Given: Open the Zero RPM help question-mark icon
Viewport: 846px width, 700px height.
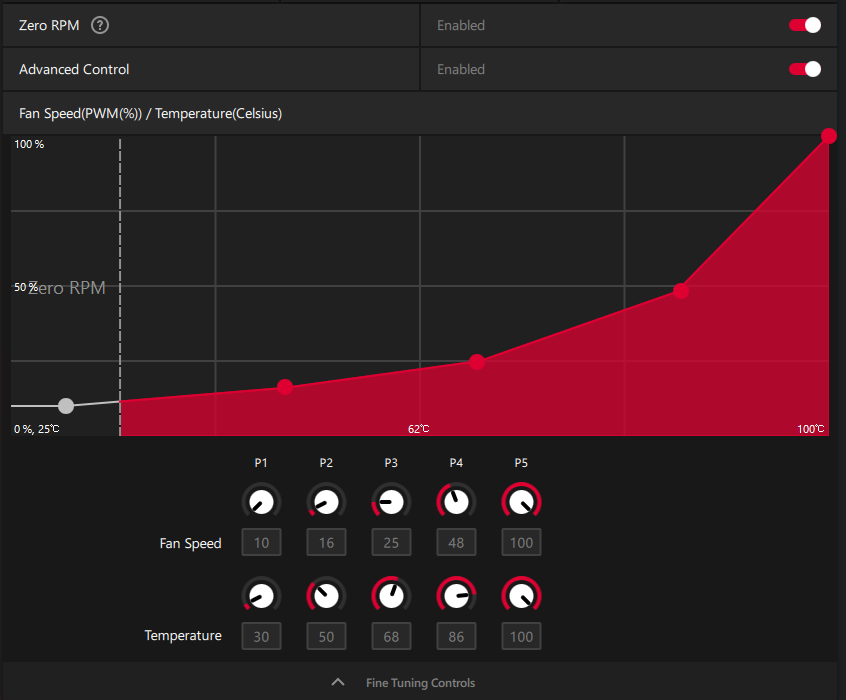Looking at the screenshot, I should pyautogui.click(x=100, y=25).
